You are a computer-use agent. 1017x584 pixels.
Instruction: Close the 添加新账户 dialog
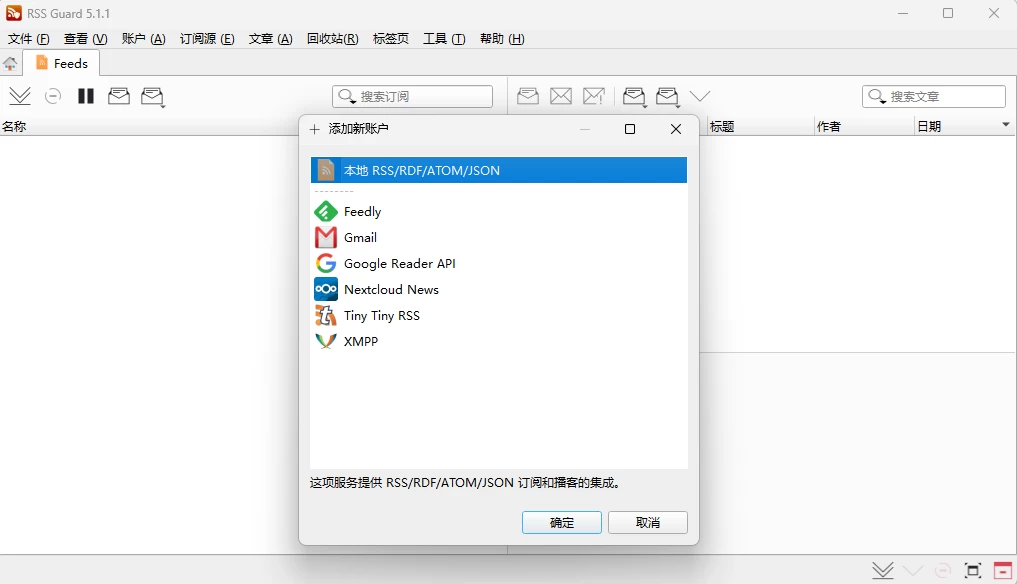676,129
